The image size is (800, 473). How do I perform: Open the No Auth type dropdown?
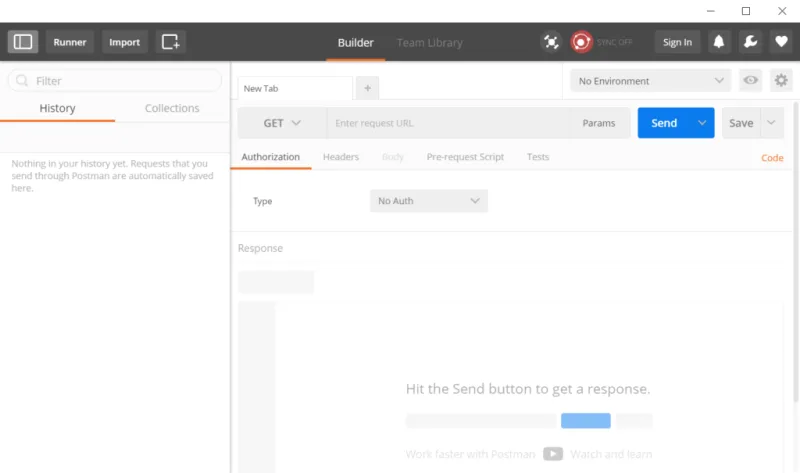(428, 201)
